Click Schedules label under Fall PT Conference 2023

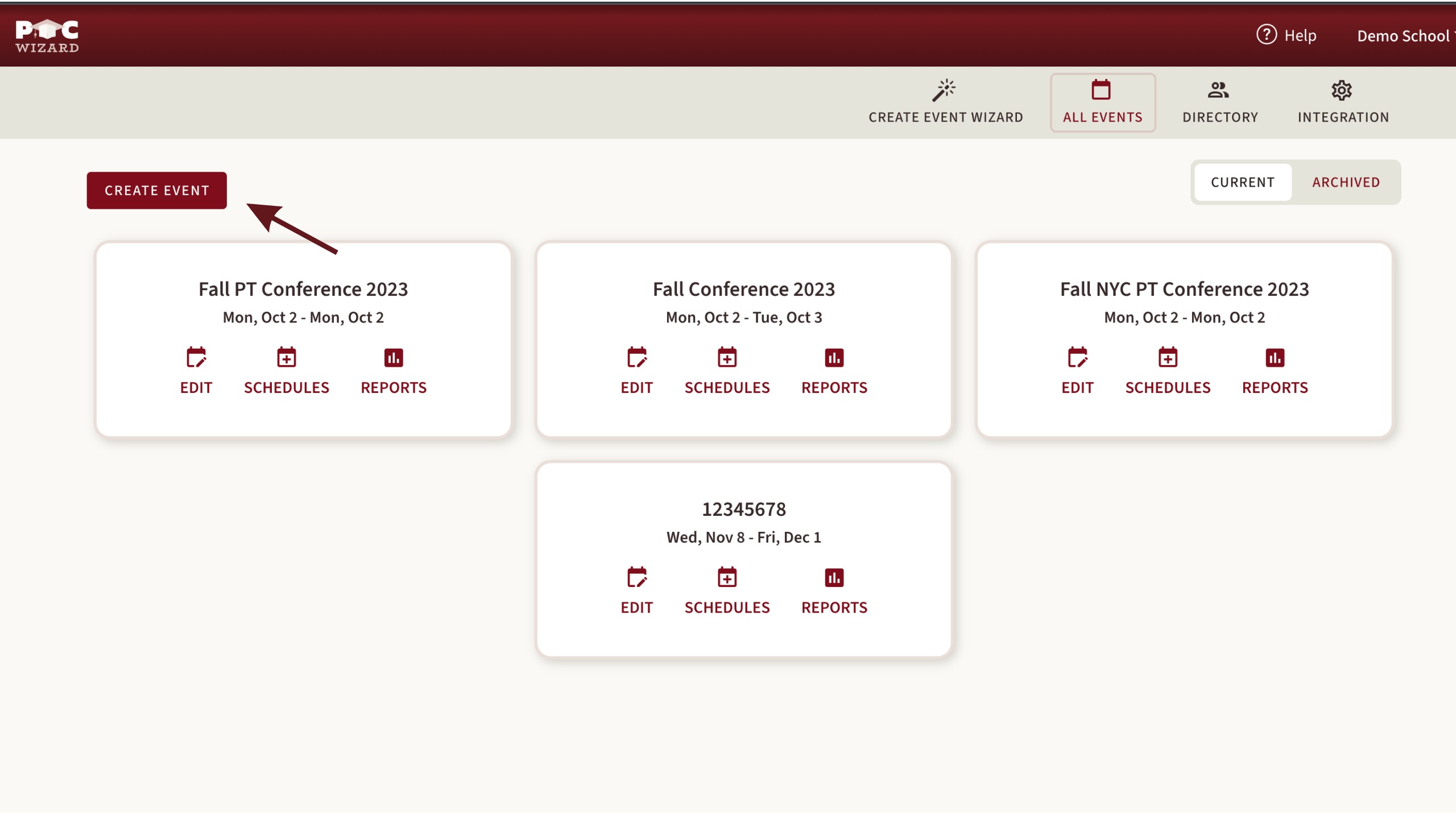(x=287, y=388)
